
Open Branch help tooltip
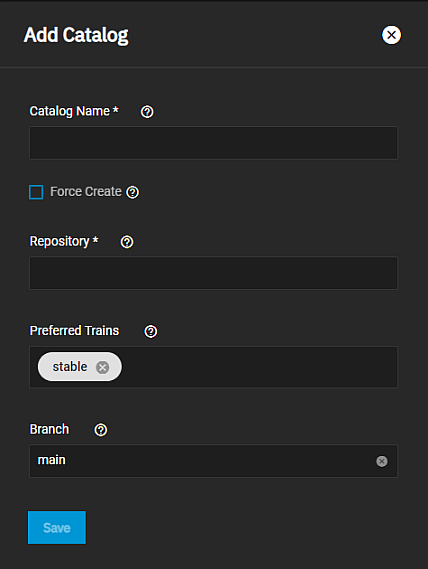pyautogui.click(x=101, y=430)
